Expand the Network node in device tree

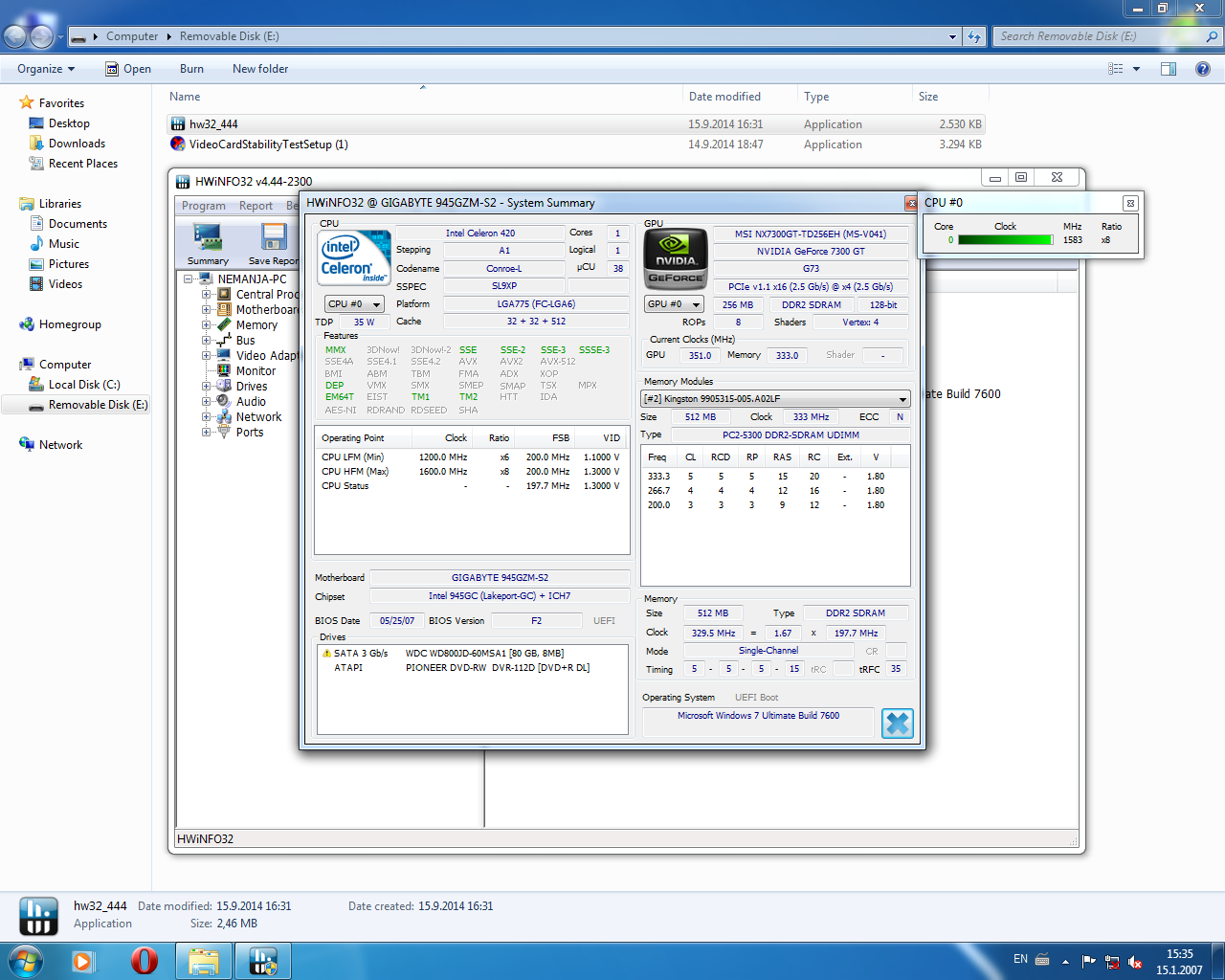(206, 417)
